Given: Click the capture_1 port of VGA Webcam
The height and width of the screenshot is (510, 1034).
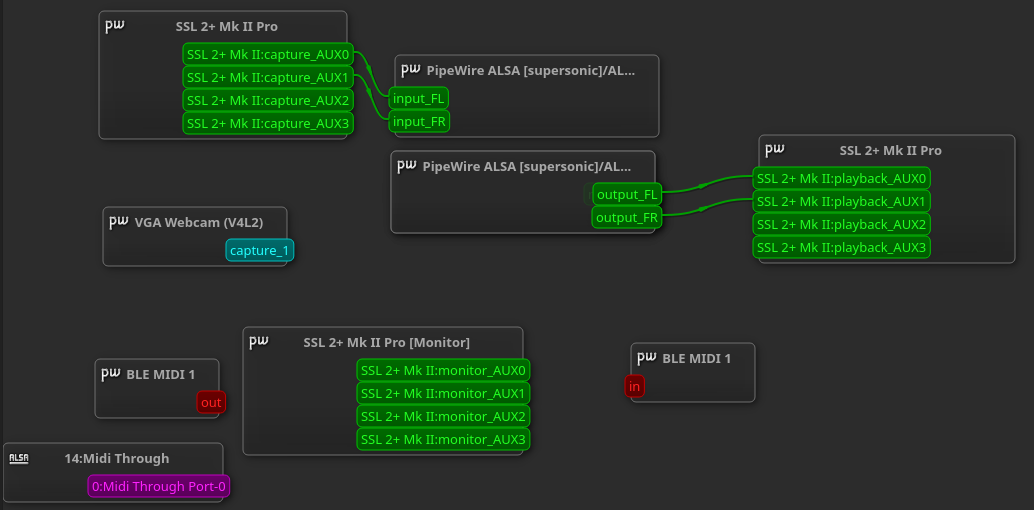Looking at the screenshot, I should point(260,250).
